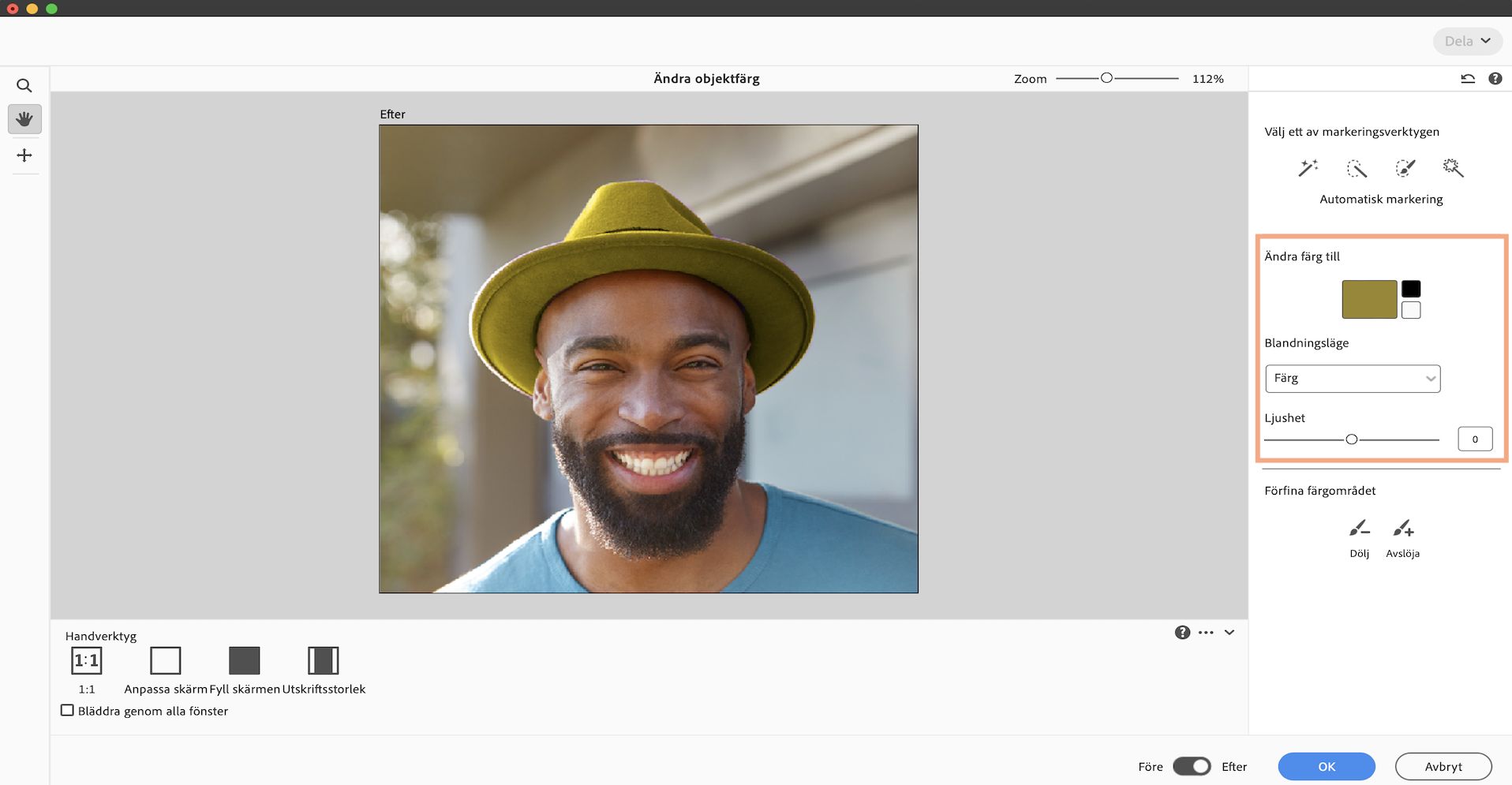
Task: Enable Bläddra genom alla fönster checkbox
Action: [x=68, y=711]
